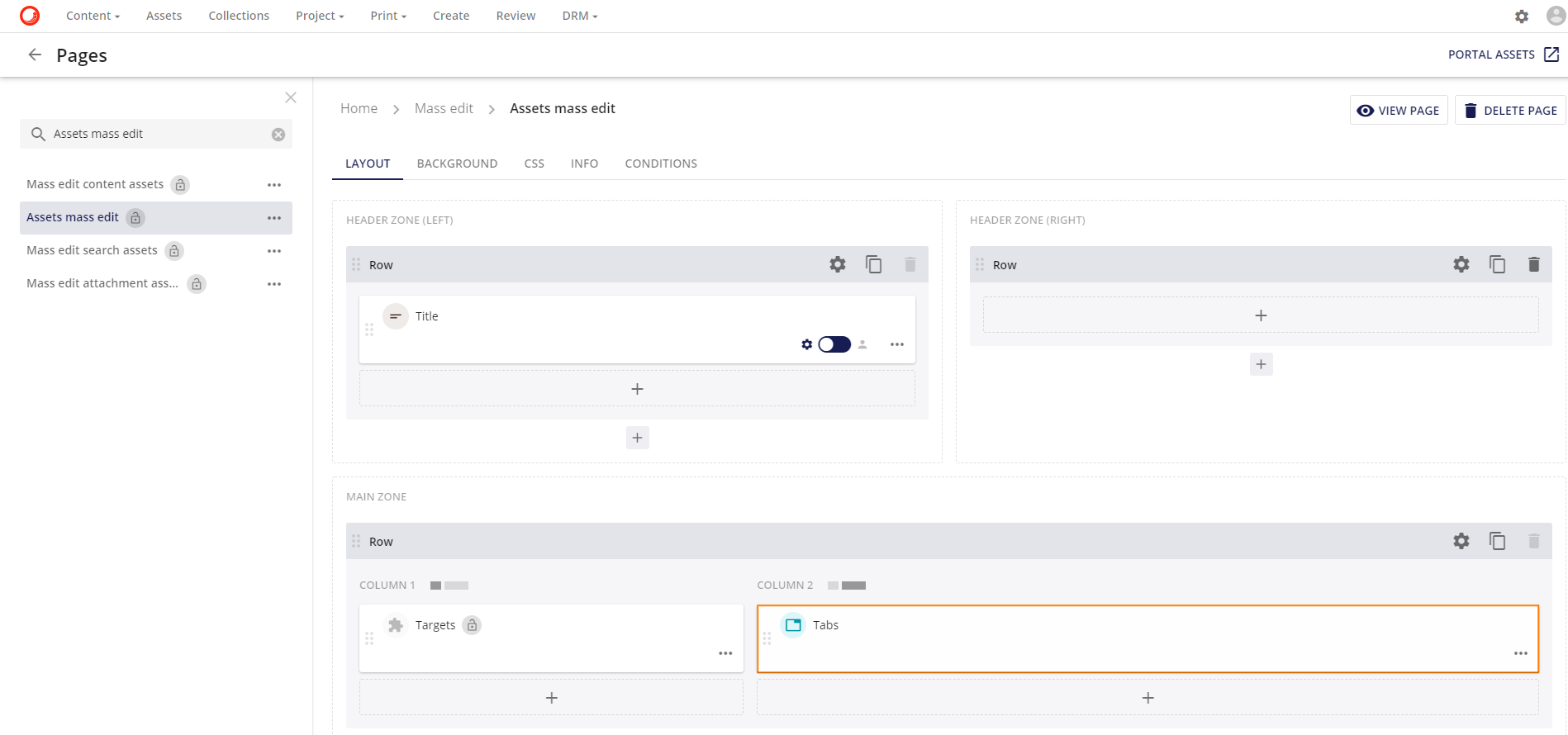Open the DRM dropdown menu
Viewport: 1568px width, 735px height.
click(579, 16)
